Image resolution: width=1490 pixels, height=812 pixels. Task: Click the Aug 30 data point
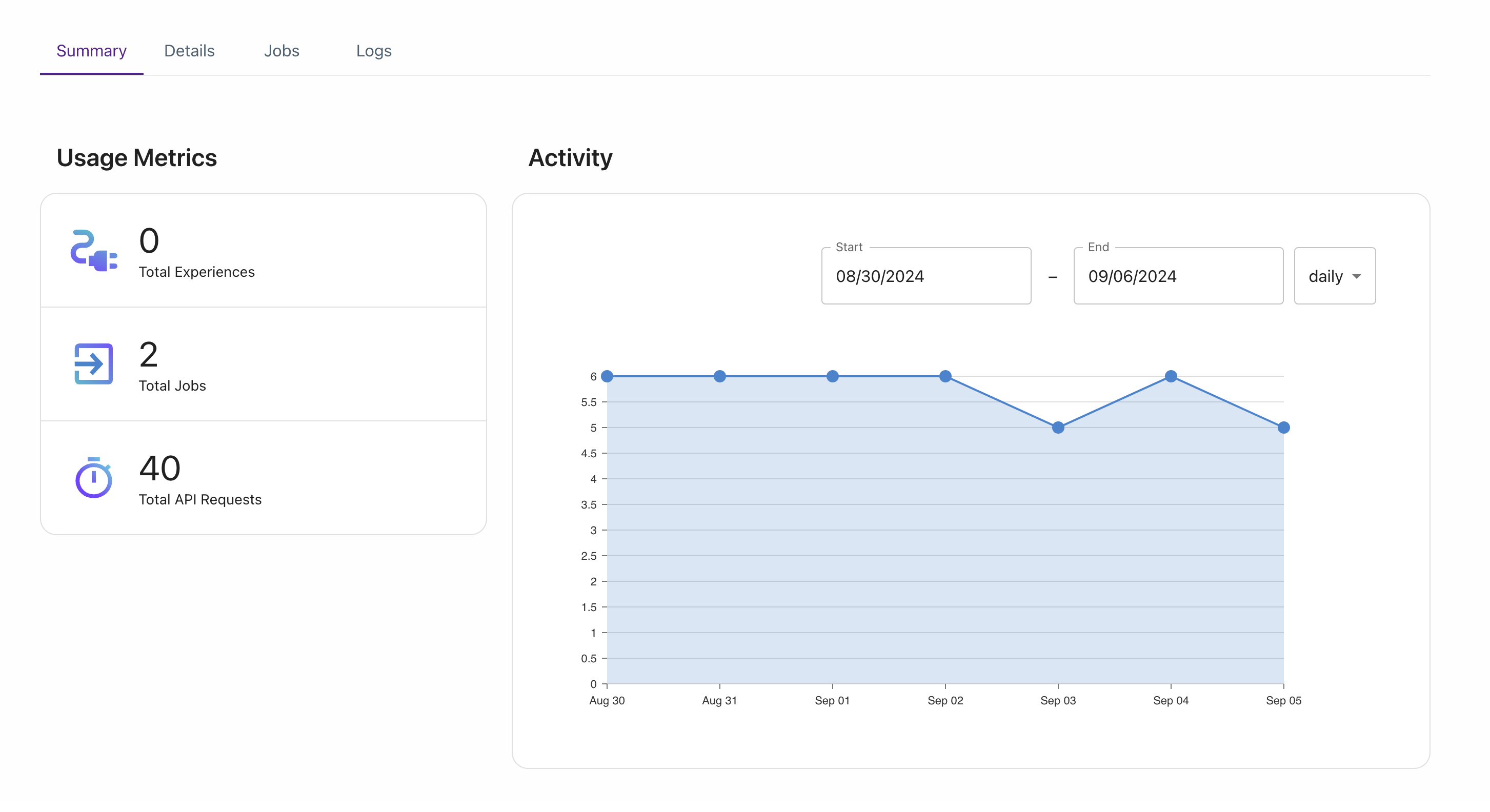[607, 376]
